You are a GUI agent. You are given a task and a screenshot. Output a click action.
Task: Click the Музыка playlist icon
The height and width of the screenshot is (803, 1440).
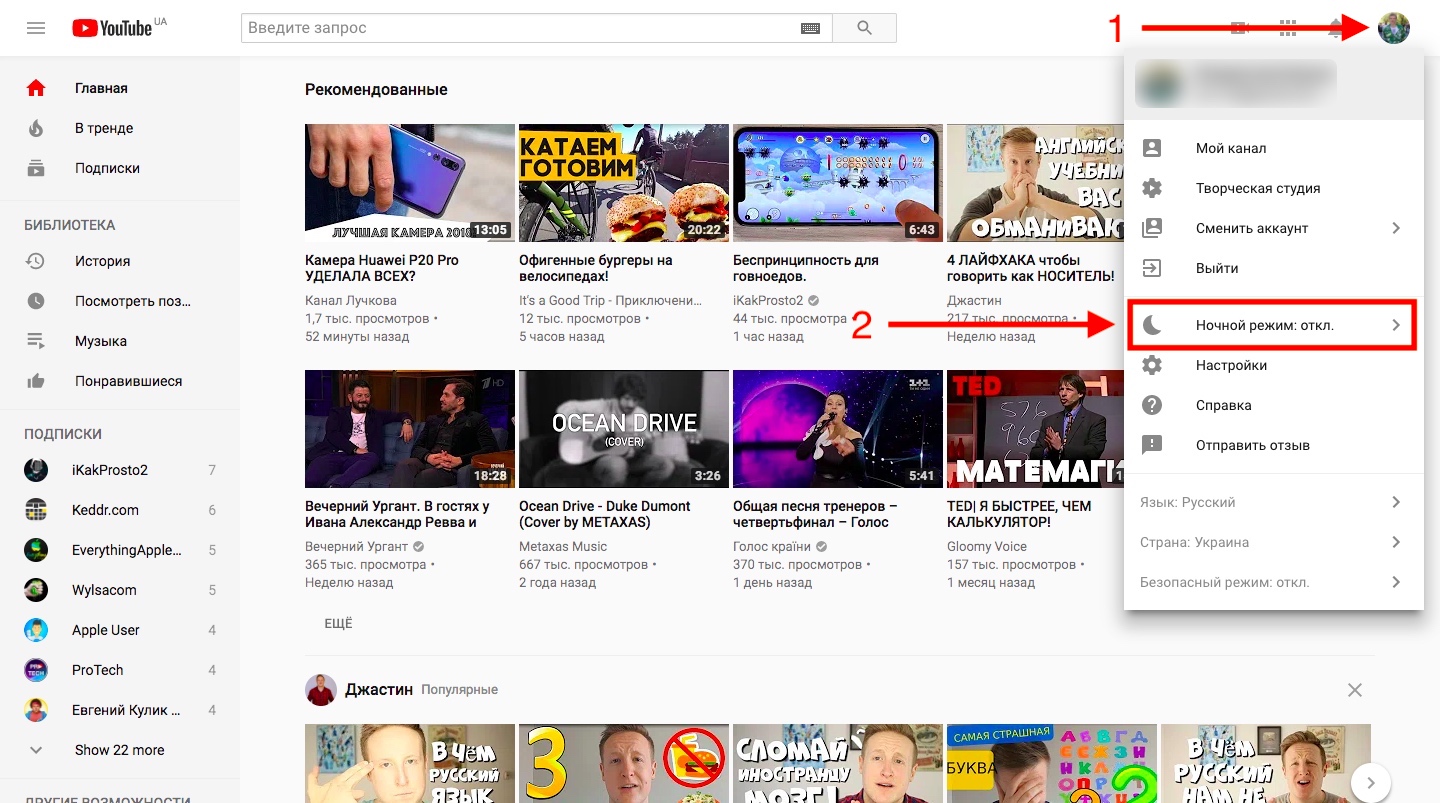pyautogui.click(x=36, y=341)
